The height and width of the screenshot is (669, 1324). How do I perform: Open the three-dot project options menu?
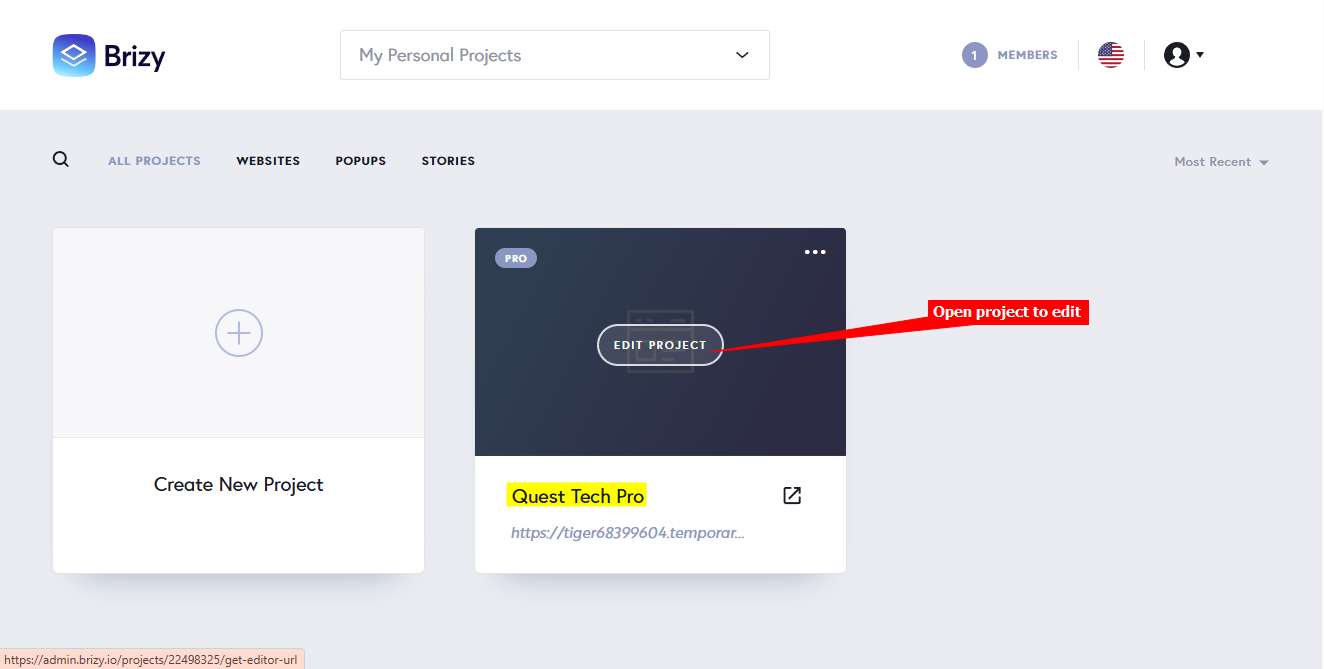tap(815, 252)
